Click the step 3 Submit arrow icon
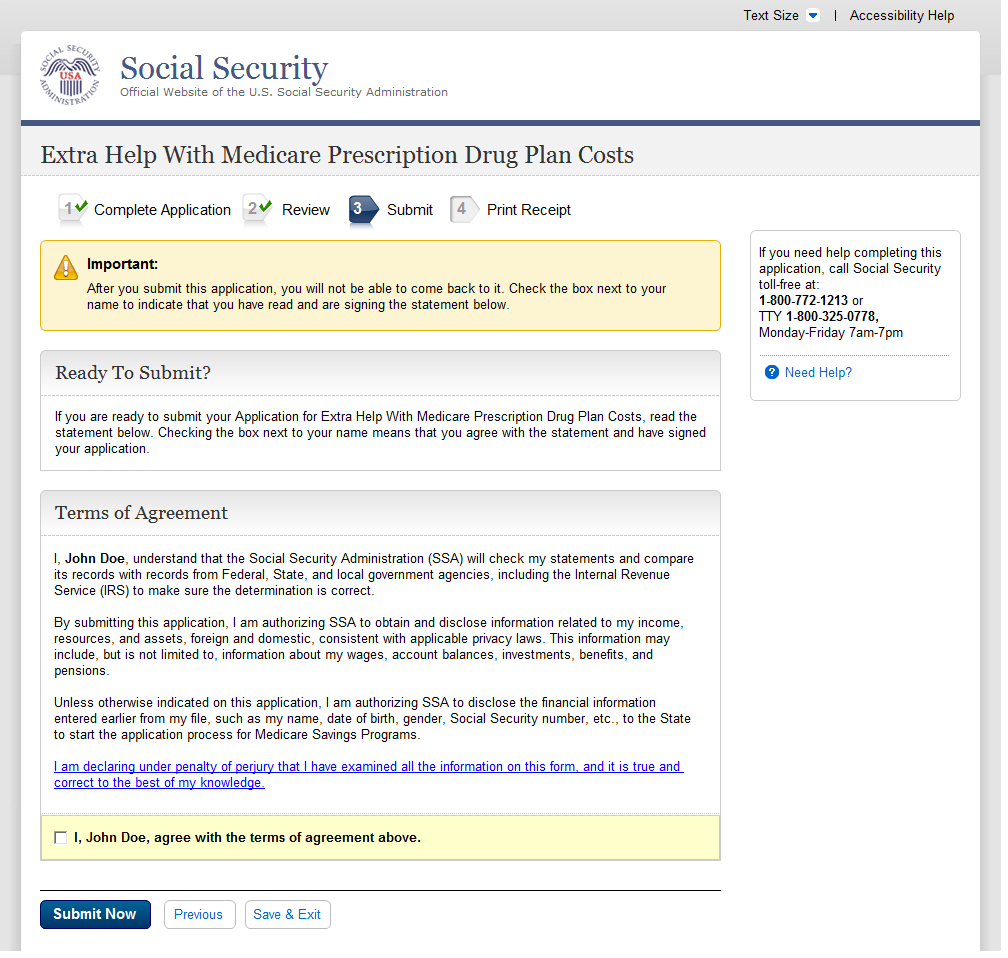This screenshot has width=1008, height=958. click(x=363, y=209)
